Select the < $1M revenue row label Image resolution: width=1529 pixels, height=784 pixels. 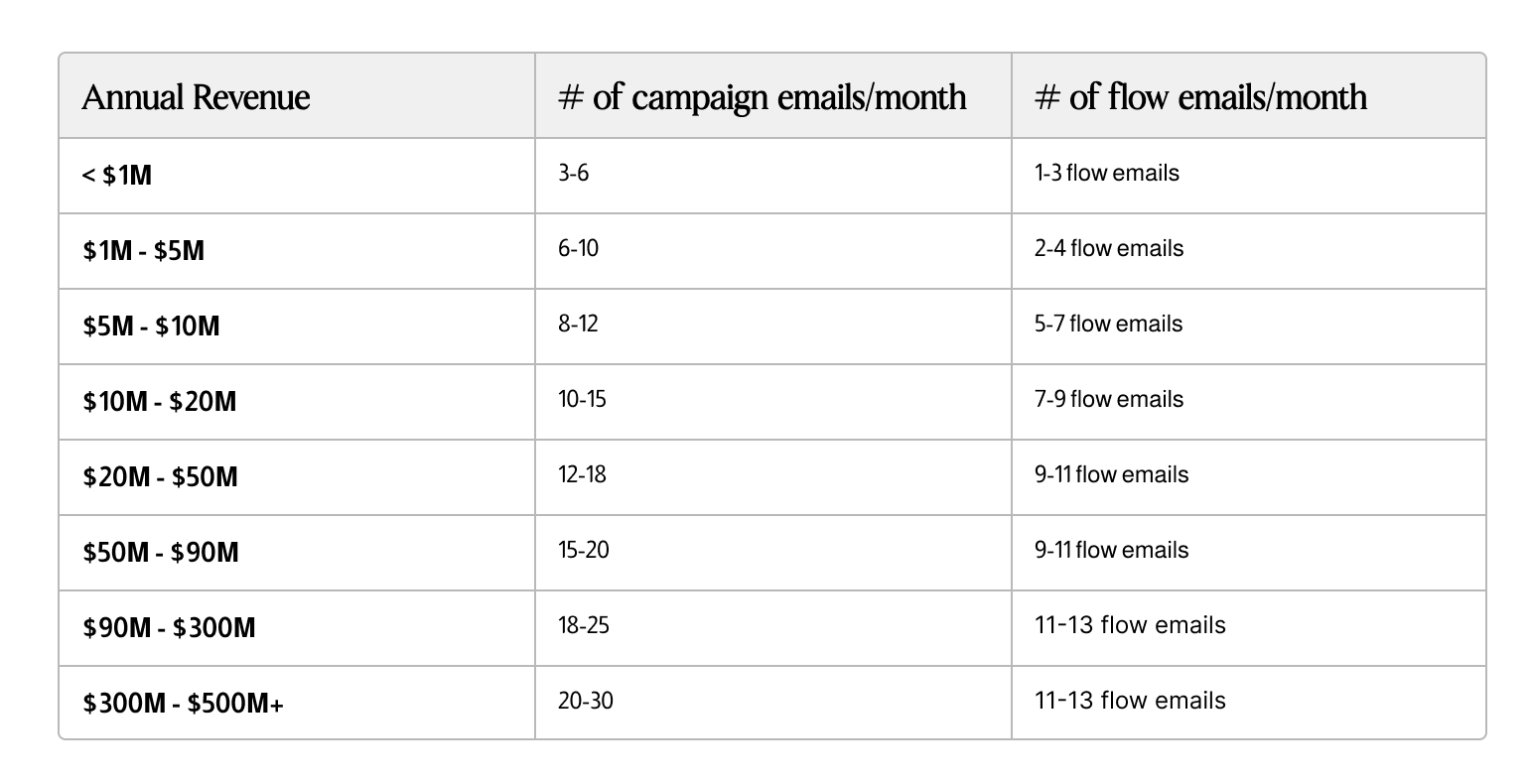point(117,176)
